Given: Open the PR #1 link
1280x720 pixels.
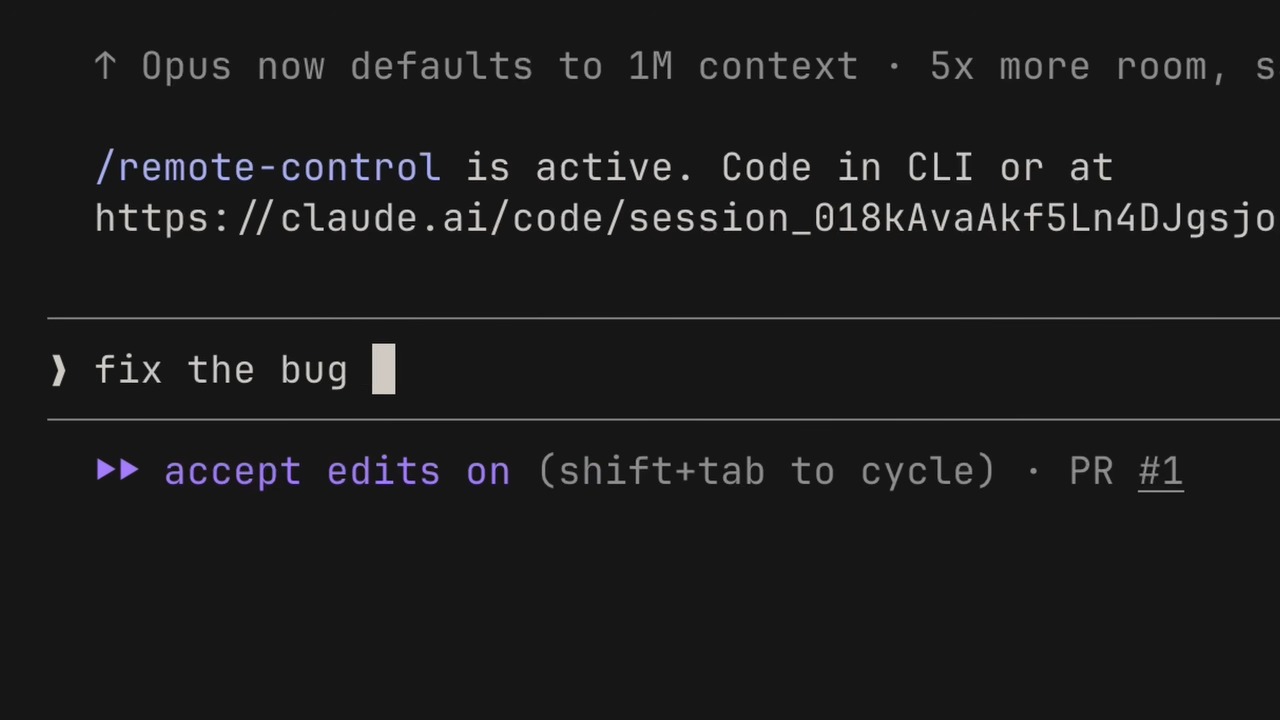Looking at the screenshot, I should (x=1161, y=471).
